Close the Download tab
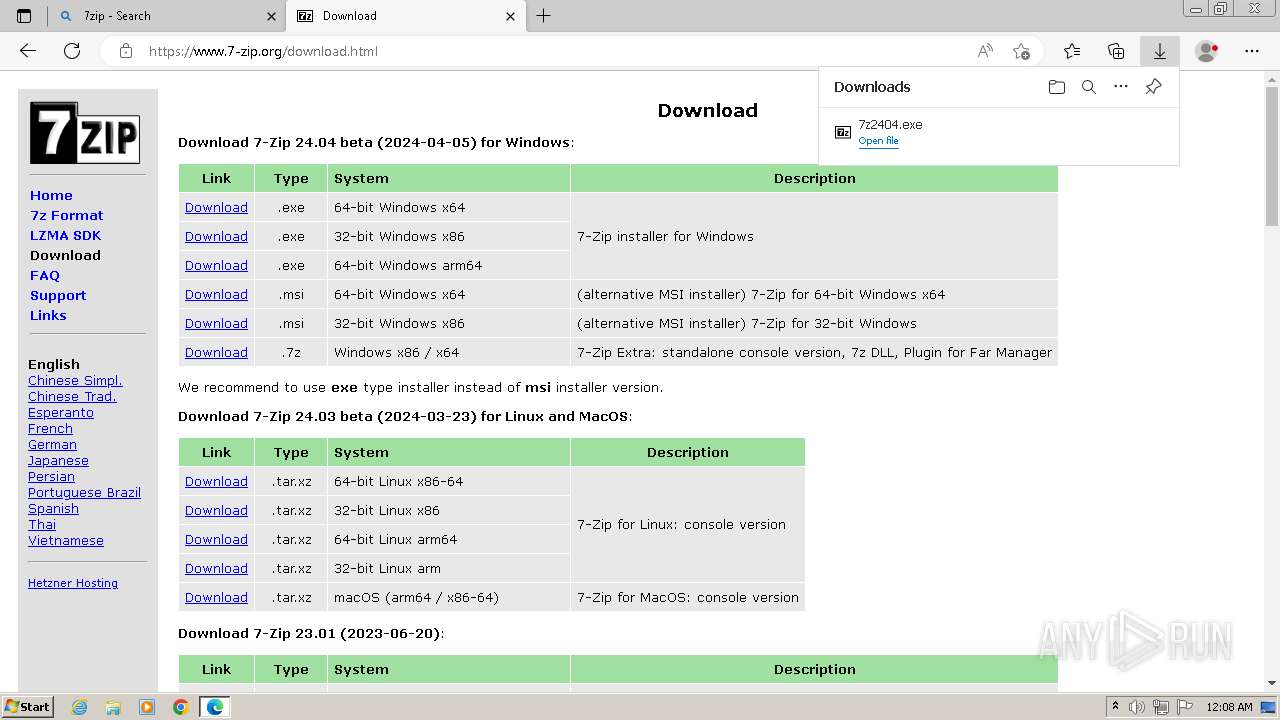This screenshot has width=1280, height=720. [x=511, y=16]
